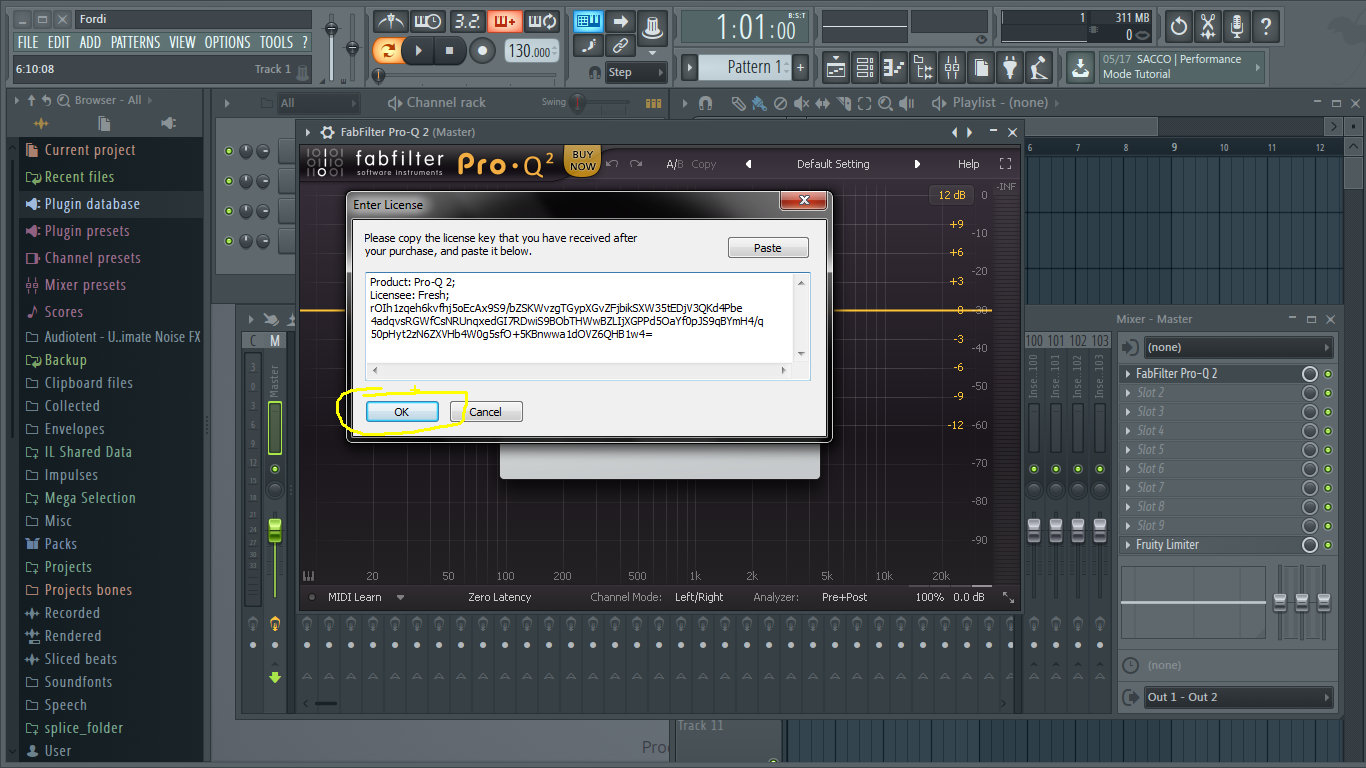Open the Out 1 - Out 2 output dropdown
1366x768 pixels.
1239,697
